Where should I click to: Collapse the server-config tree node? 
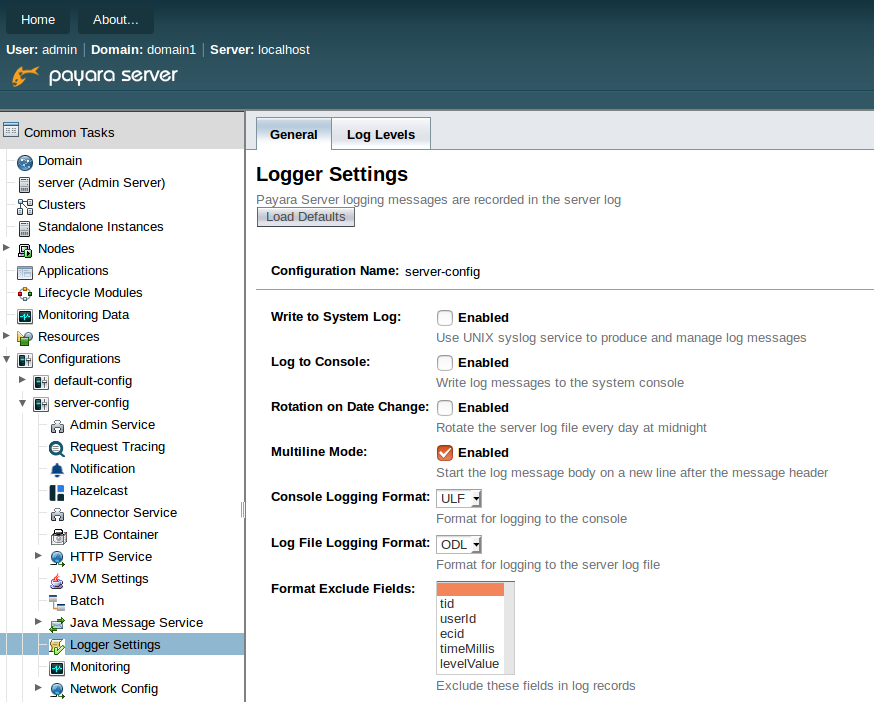(22, 403)
